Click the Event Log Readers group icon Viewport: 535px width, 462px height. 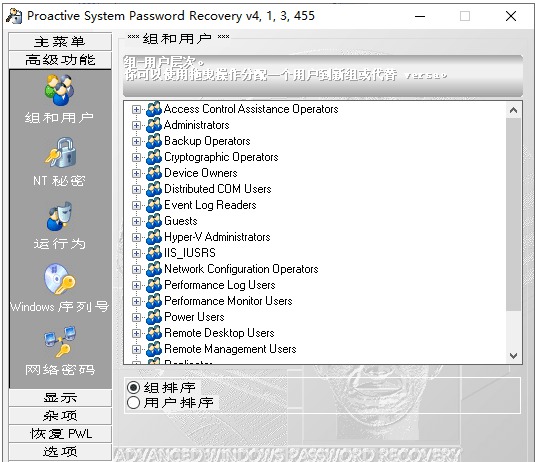point(154,205)
